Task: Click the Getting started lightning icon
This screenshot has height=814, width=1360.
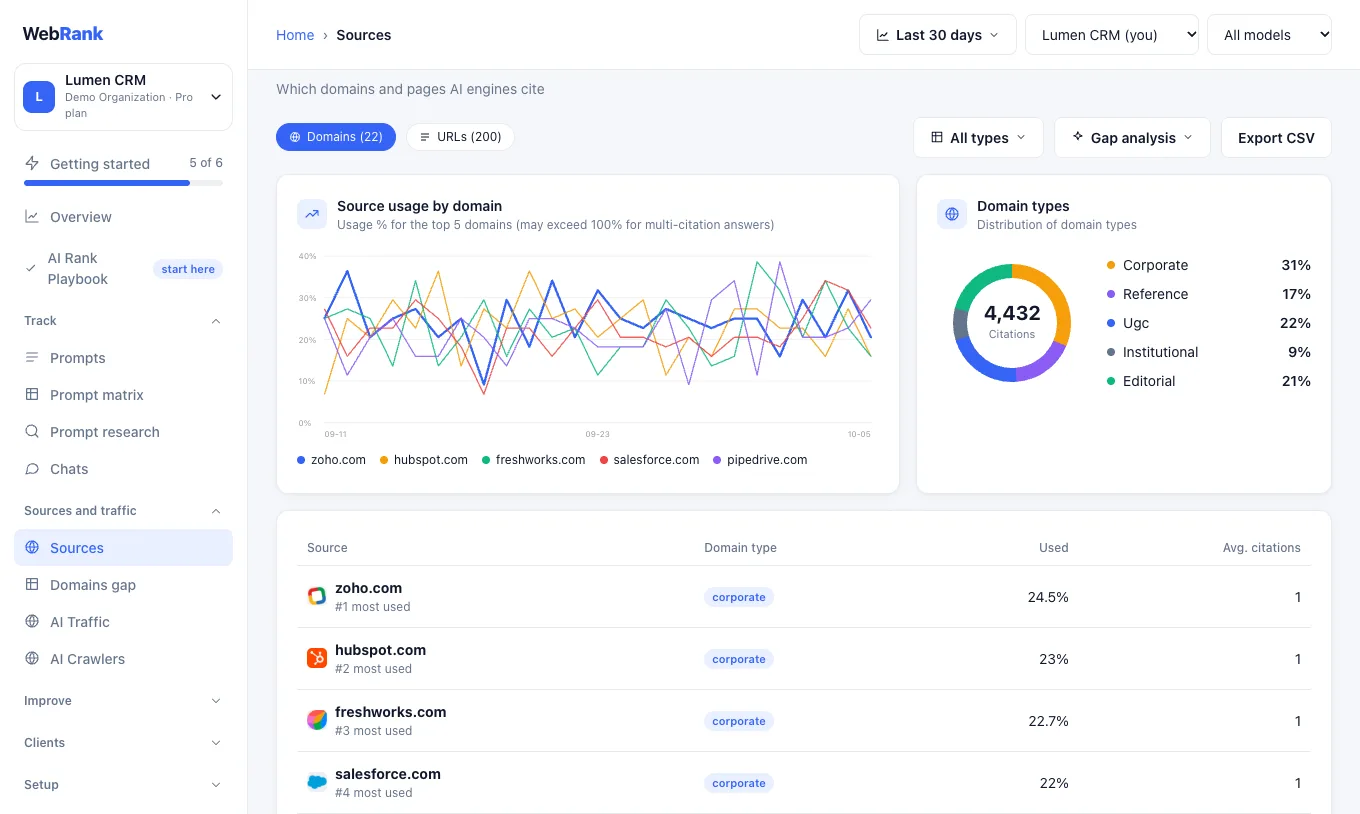Action: click(x=32, y=163)
